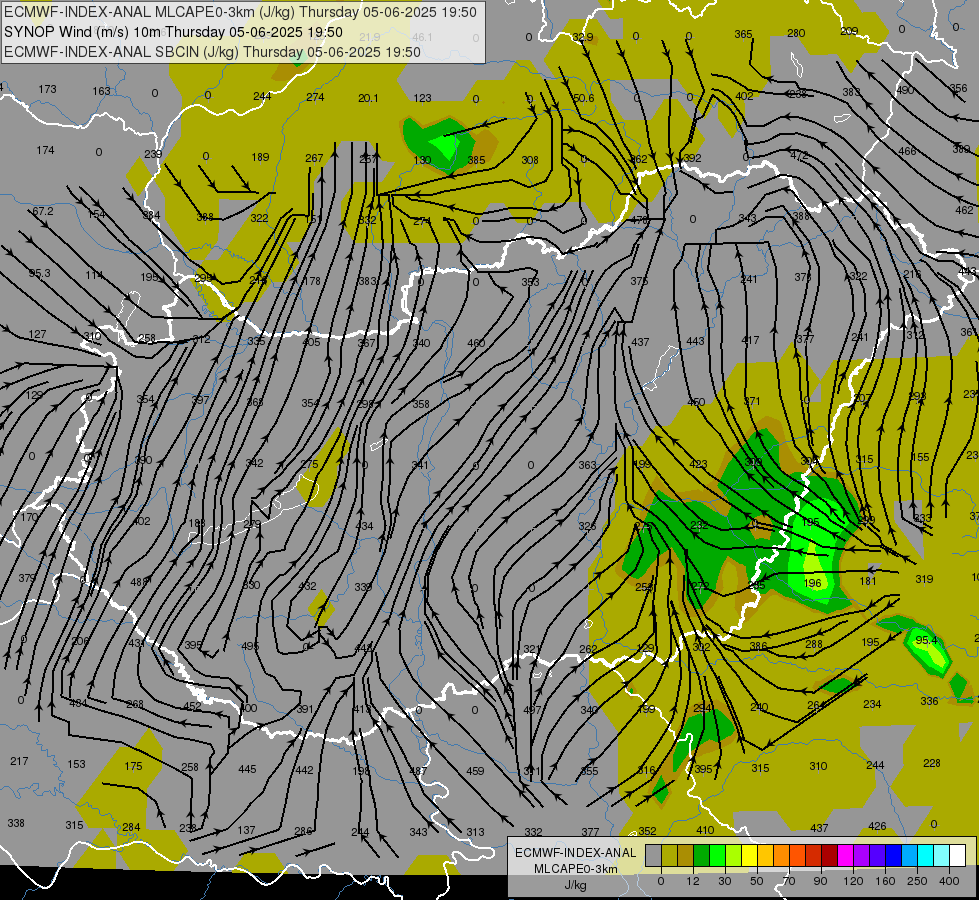The image size is (979, 900).
Task: Click the J/kg unit label in the legend
Action: pos(575,885)
